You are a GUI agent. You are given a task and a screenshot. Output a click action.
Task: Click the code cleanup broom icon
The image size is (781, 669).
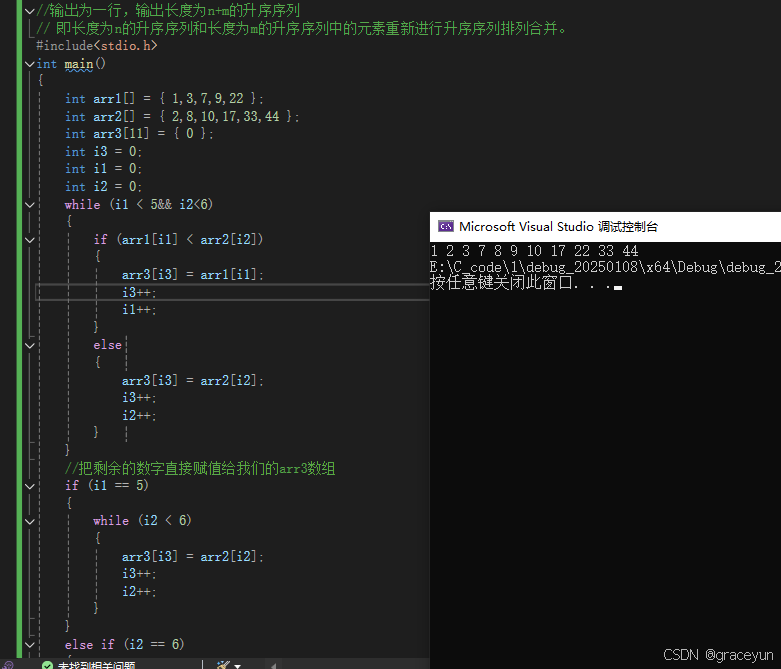click(223, 665)
